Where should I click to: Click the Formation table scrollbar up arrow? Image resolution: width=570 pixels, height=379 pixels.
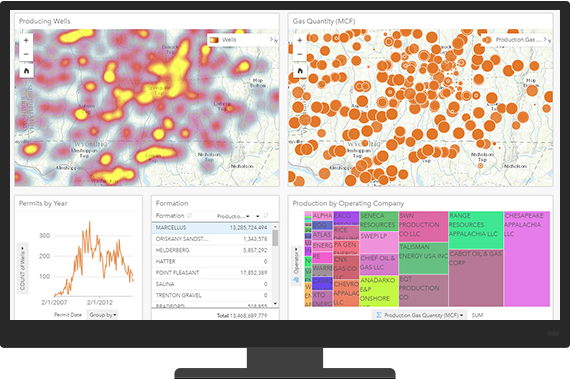(275, 227)
